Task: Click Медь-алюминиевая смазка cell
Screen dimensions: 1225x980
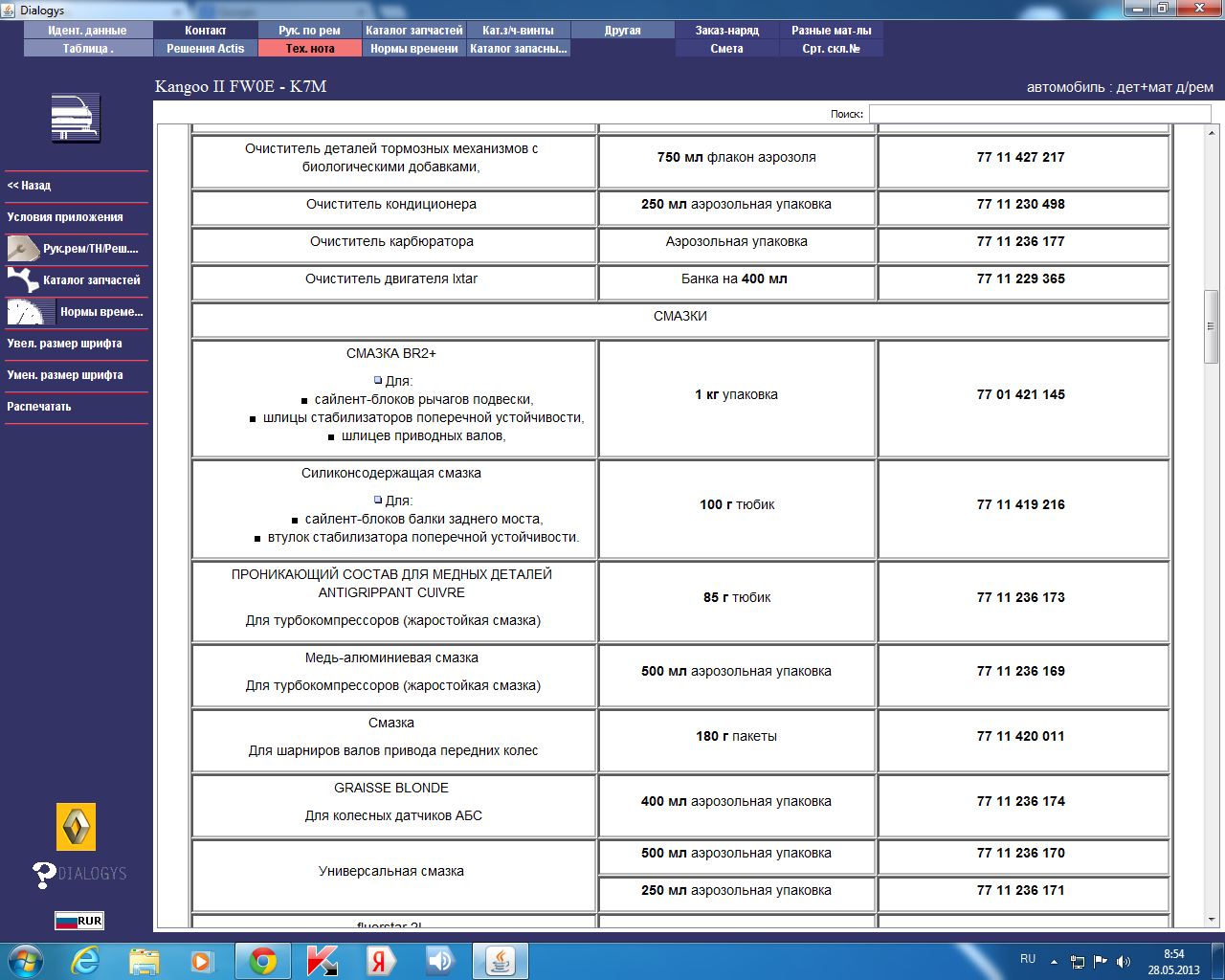Action: pyautogui.click(x=392, y=676)
